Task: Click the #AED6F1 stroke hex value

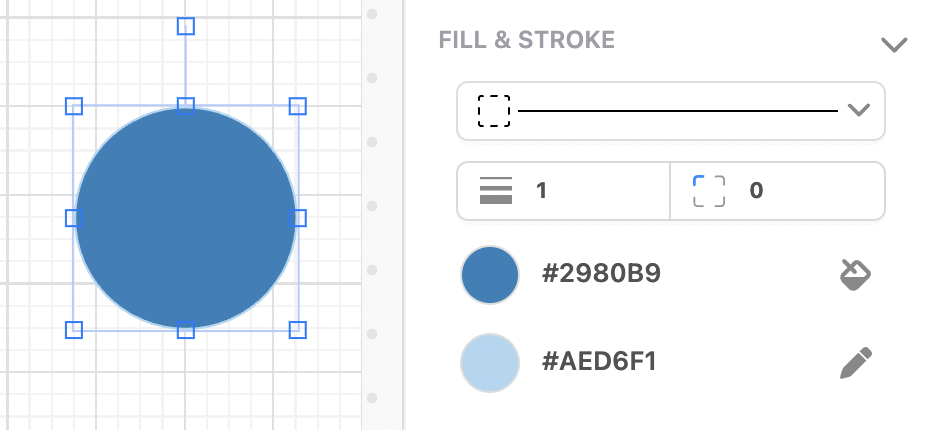Action: [599, 362]
